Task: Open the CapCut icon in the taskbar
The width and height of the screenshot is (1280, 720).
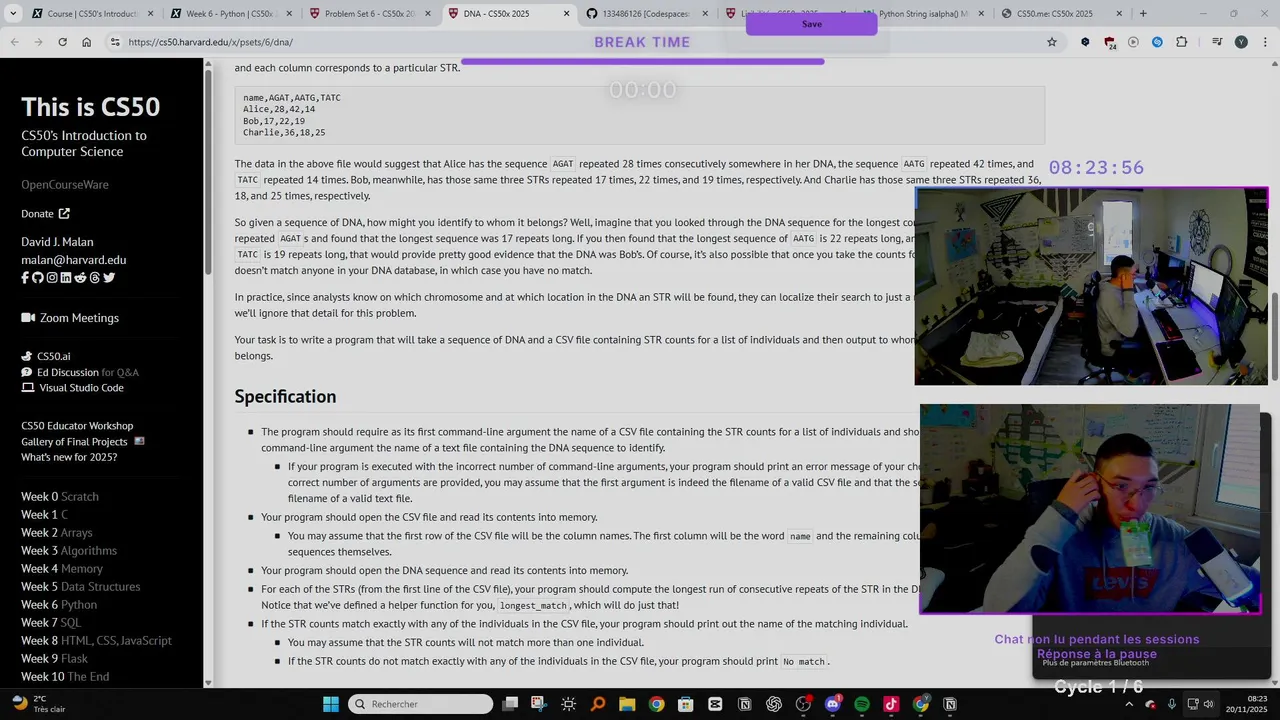Action: pos(715,704)
